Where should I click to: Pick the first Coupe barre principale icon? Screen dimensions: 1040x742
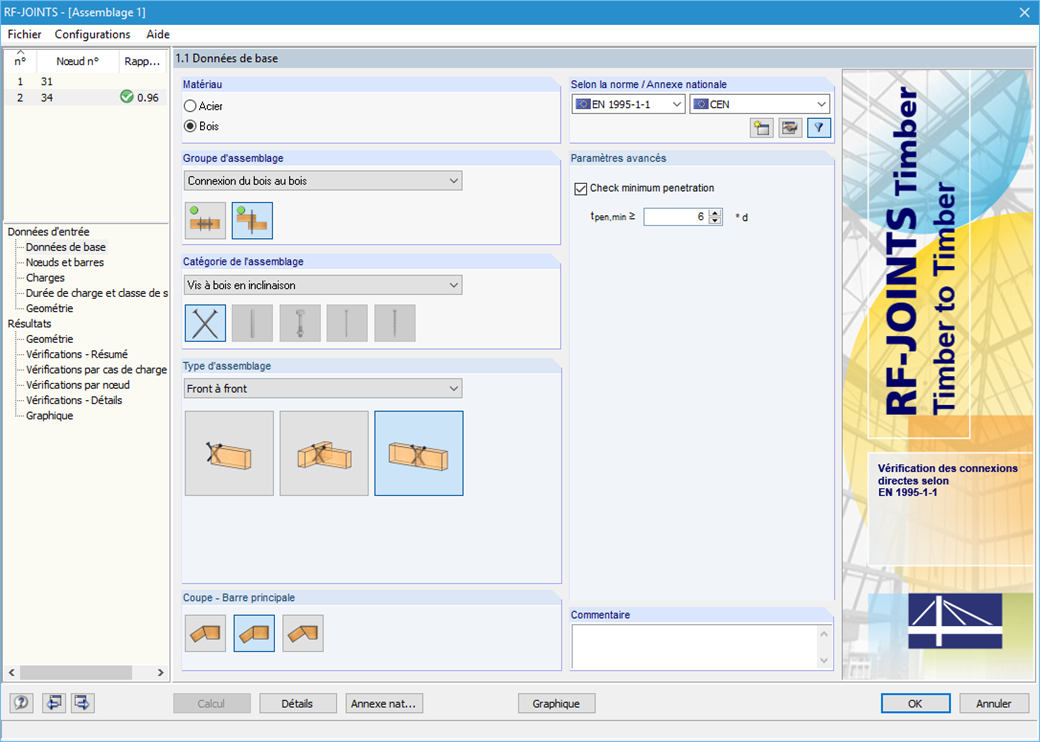(206, 633)
